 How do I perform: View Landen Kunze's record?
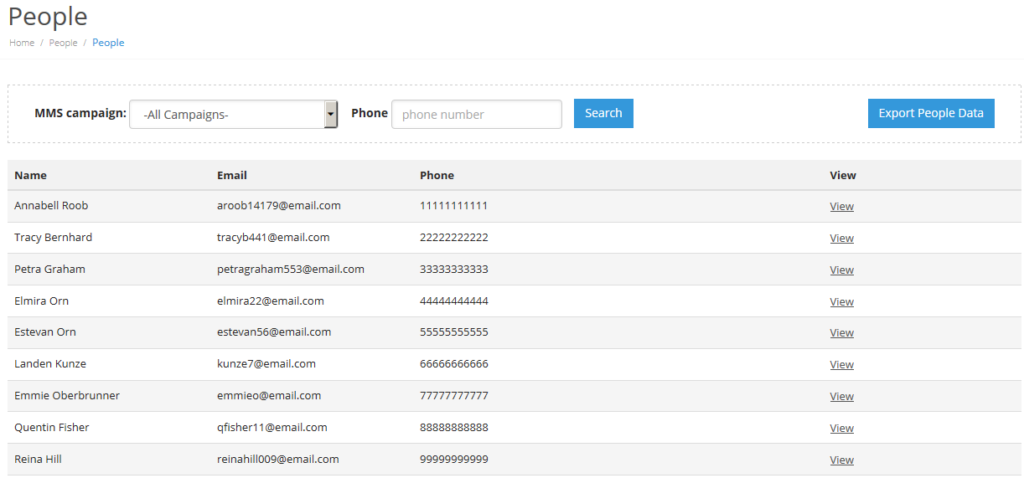[x=841, y=365]
